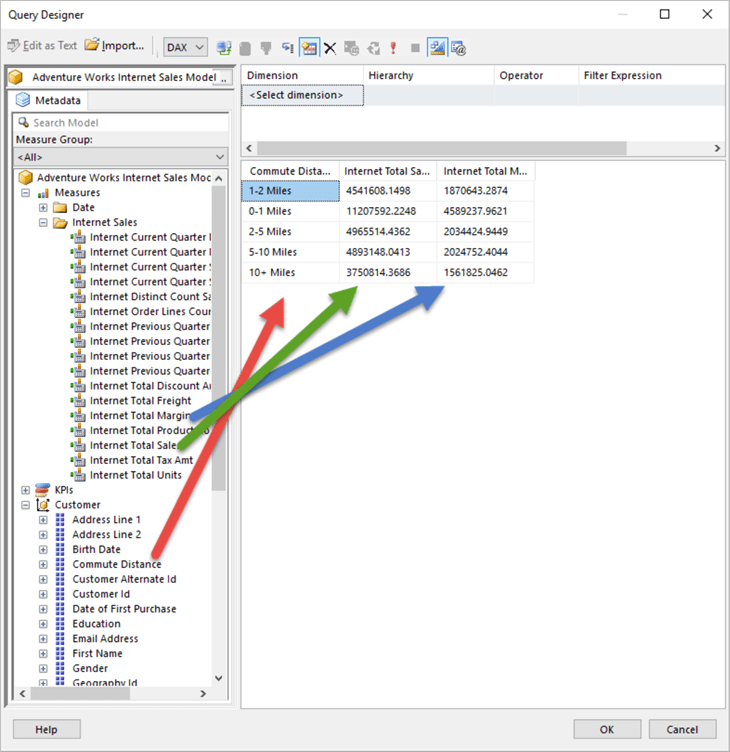The image size is (730, 752).
Task: Click the Edit as Text button
Action: [x=43, y=46]
